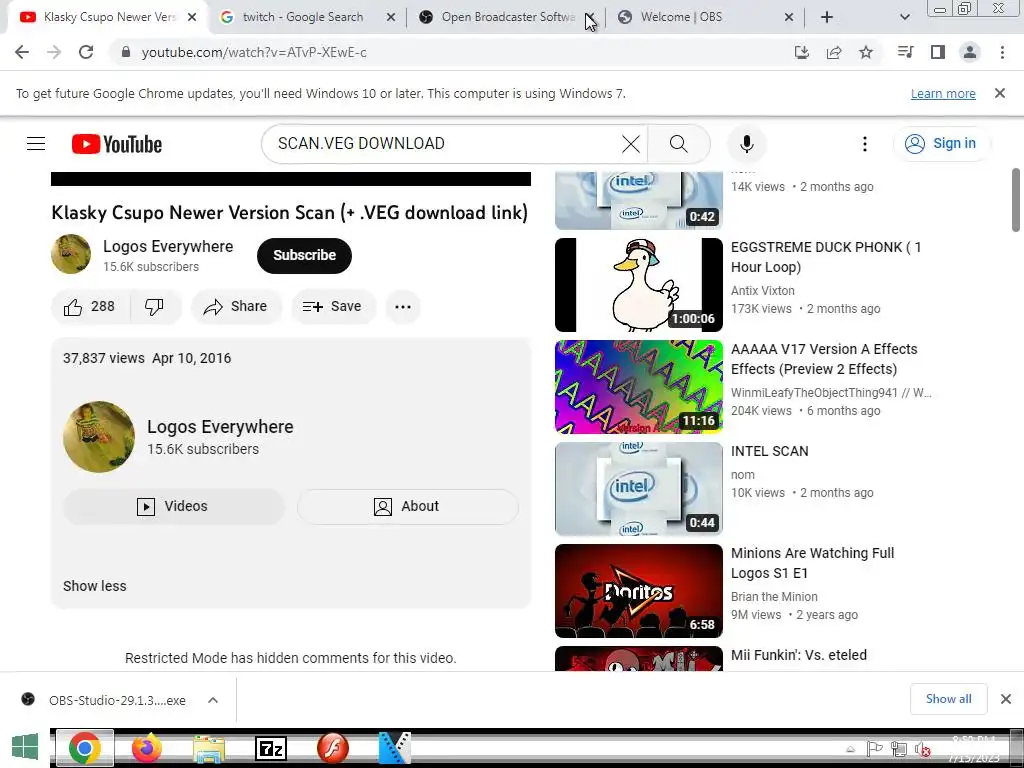Image resolution: width=1024 pixels, height=768 pixels.
Task: Open Logos Everywhere channel name under title
Action: click(168, 247)
